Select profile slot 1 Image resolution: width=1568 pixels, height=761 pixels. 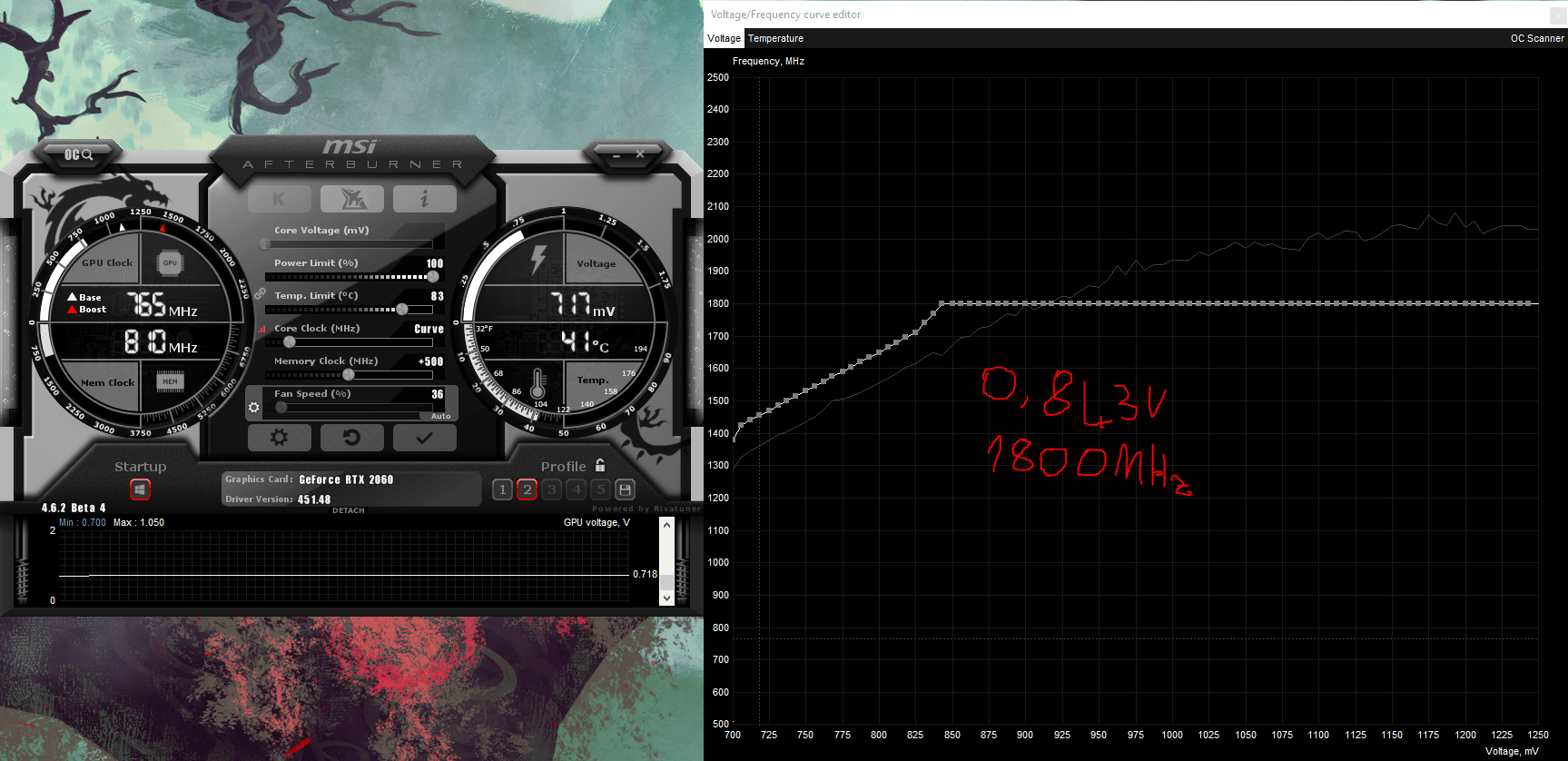point(502,489)
